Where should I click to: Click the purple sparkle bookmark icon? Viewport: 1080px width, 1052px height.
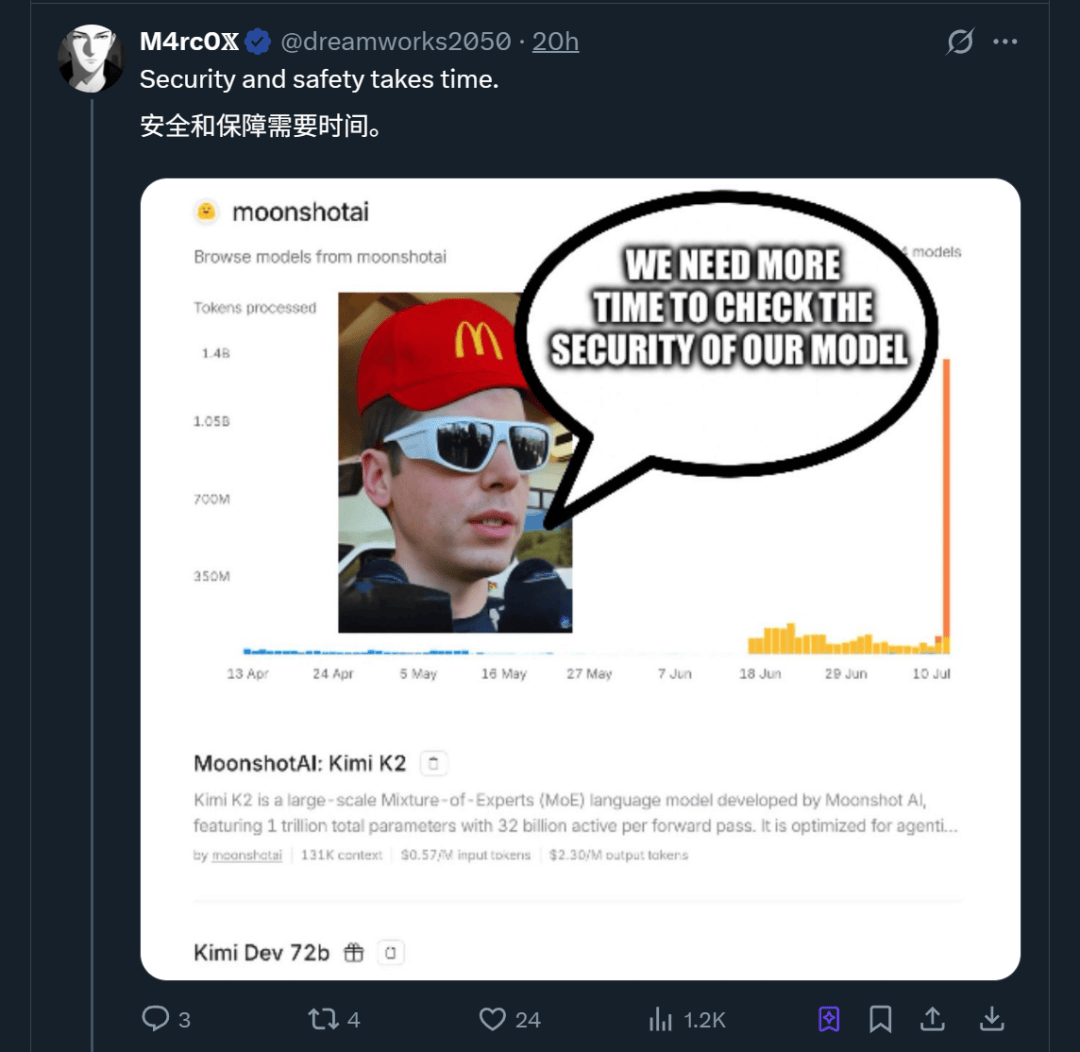pyautogui.click(x=828, y=1018)
